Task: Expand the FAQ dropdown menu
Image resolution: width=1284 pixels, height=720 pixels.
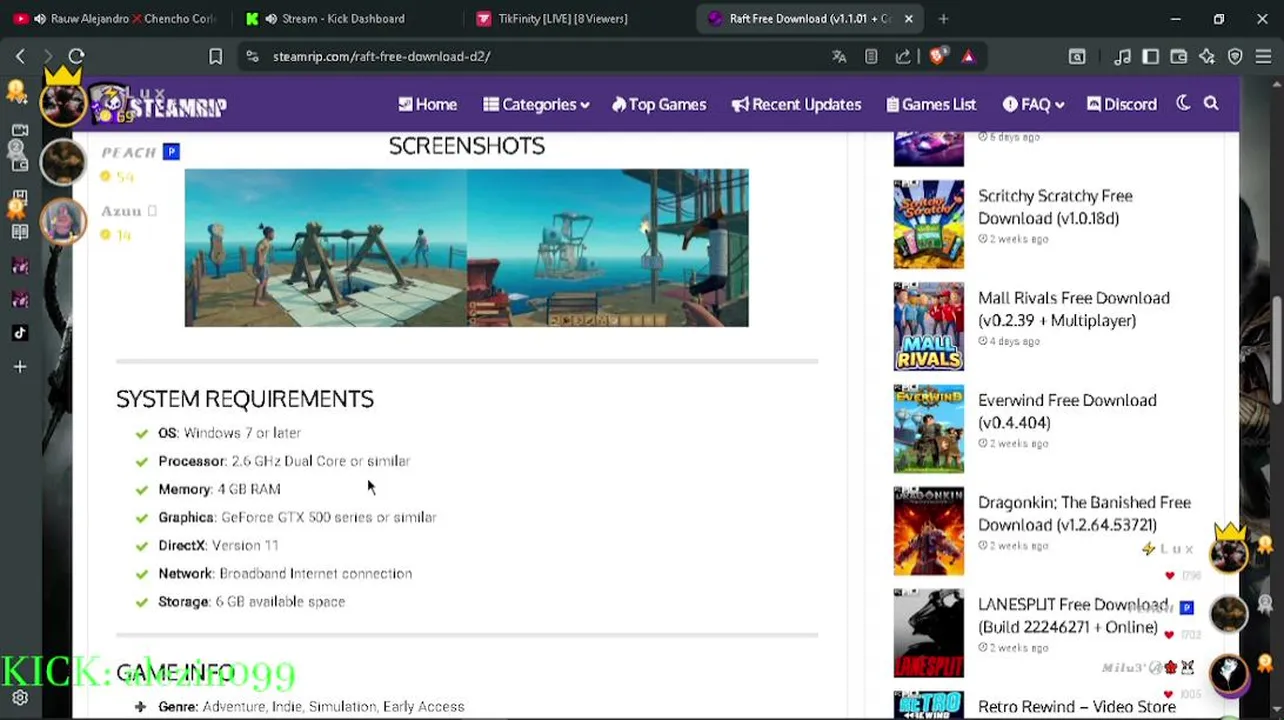Action: [x=1033, y=104]
